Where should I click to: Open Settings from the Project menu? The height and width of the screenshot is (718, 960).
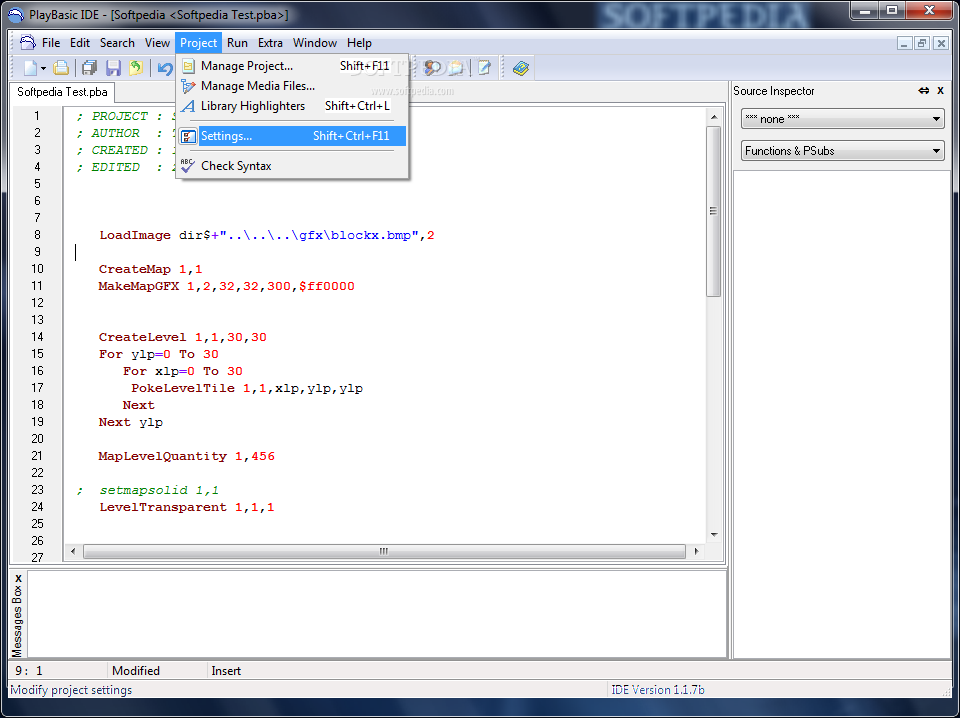click(x=292, y=136)
